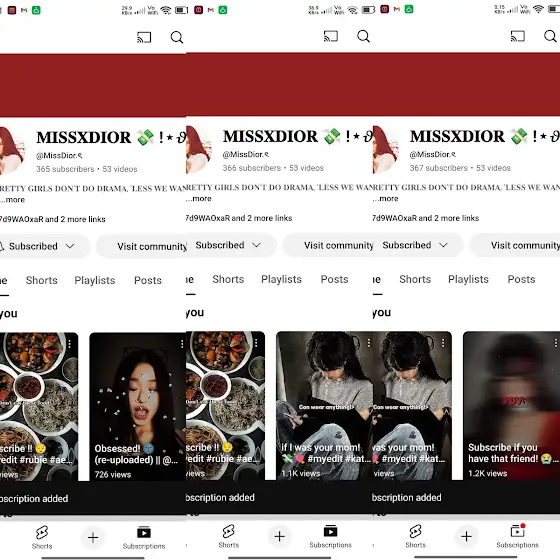Open '7d9WAOxaR and 2 more links' in right screenshot
The image size is (560, 560).
[426, 218]
